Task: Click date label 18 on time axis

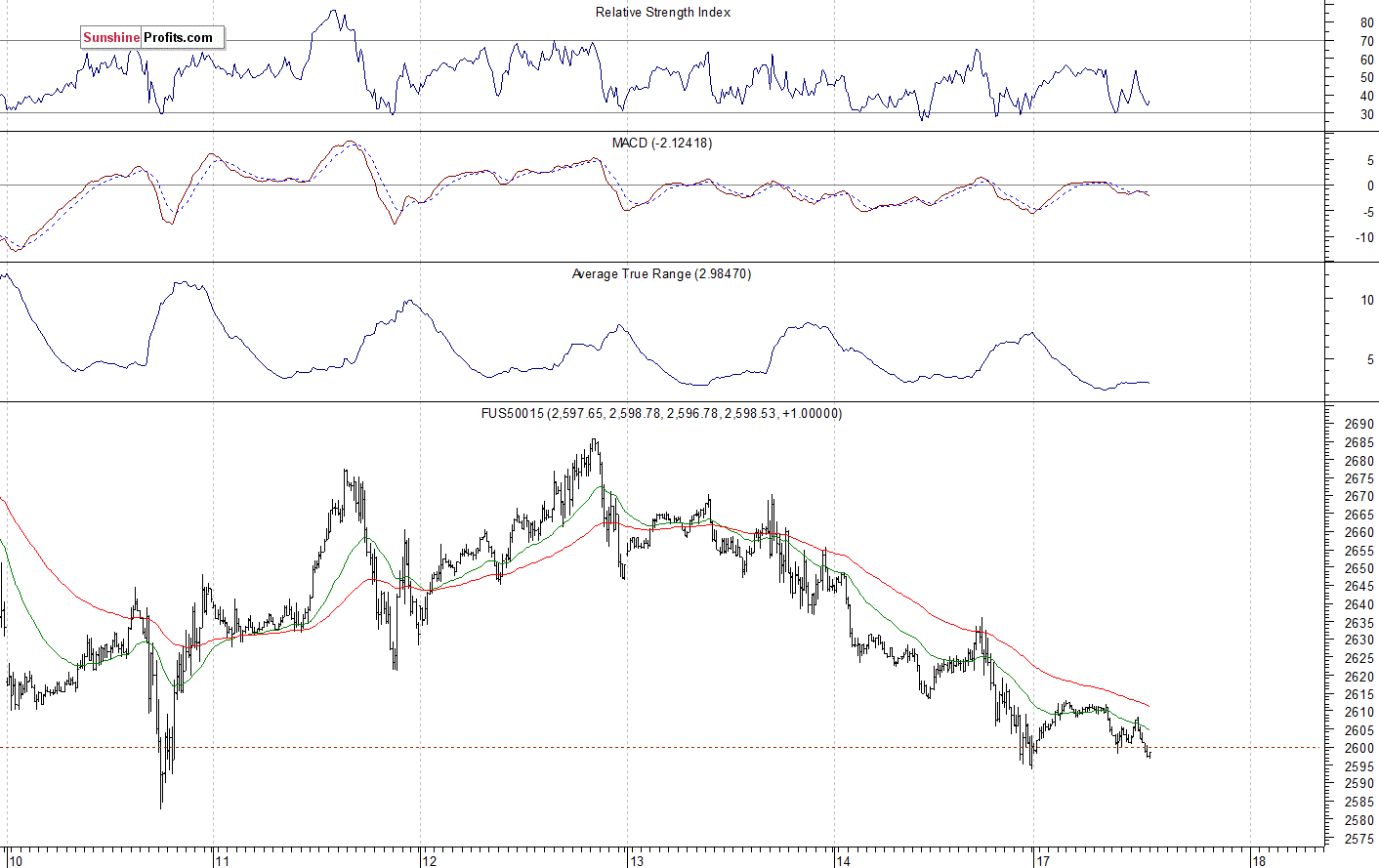Action: 1259,861
